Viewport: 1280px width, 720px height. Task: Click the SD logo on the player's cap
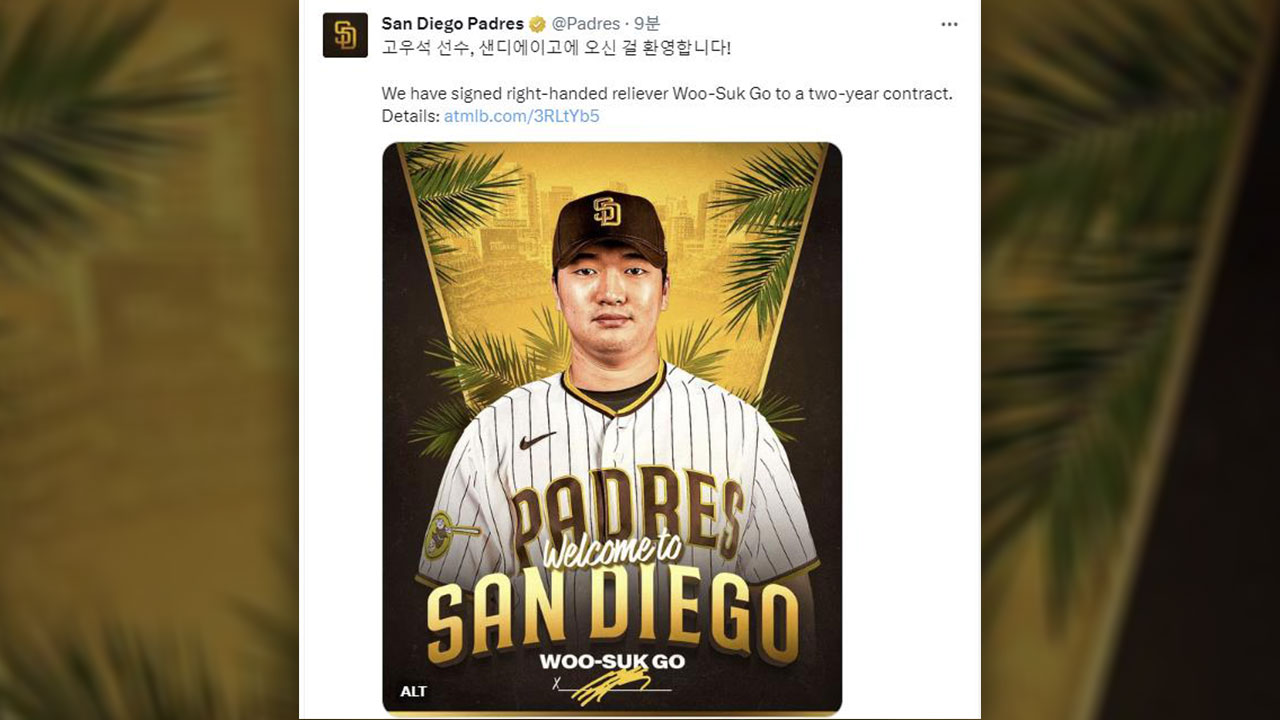coord(607,211)
